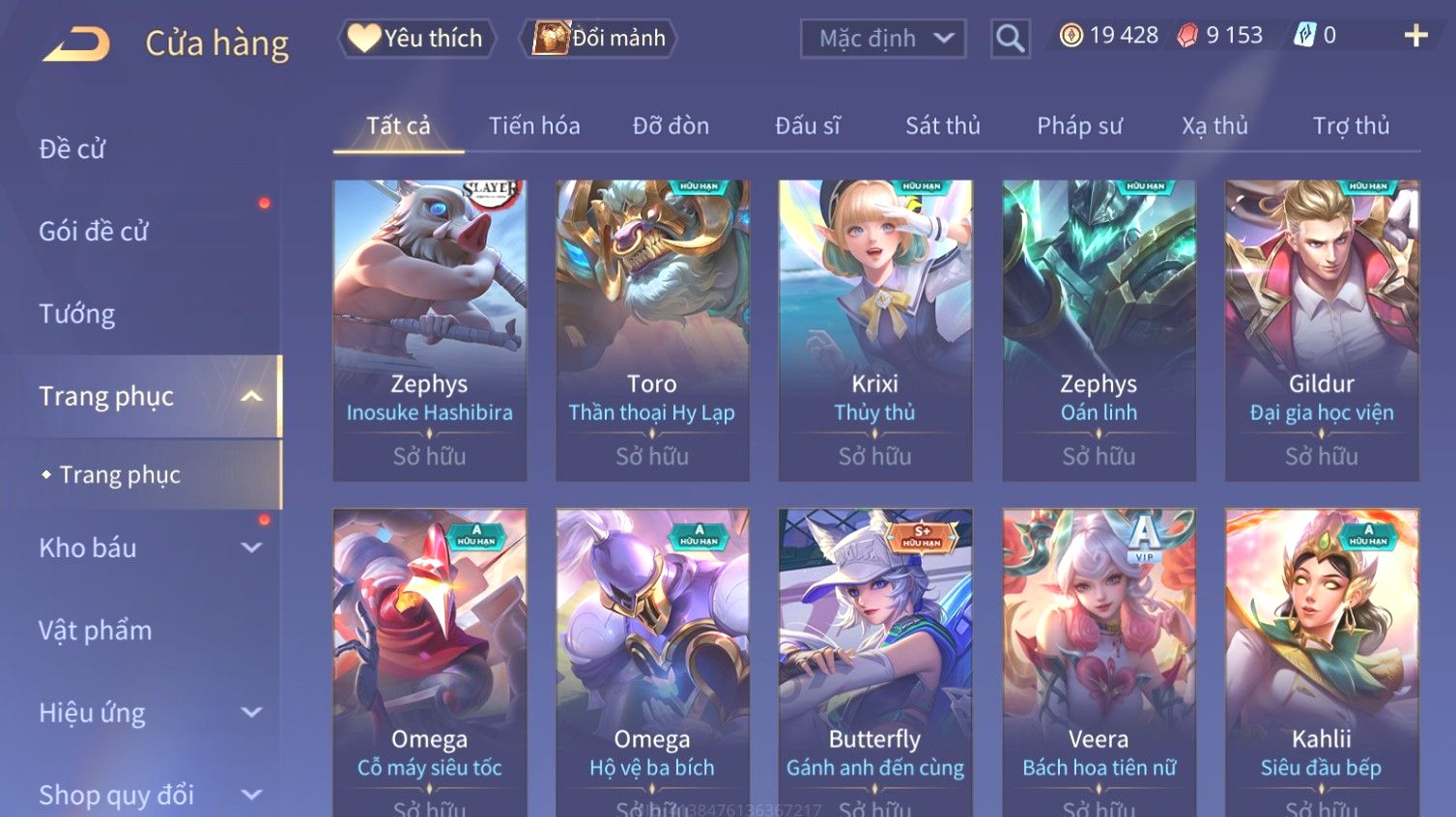
Task: Go to Tướng in the sidebar
Action: point(77,314)
